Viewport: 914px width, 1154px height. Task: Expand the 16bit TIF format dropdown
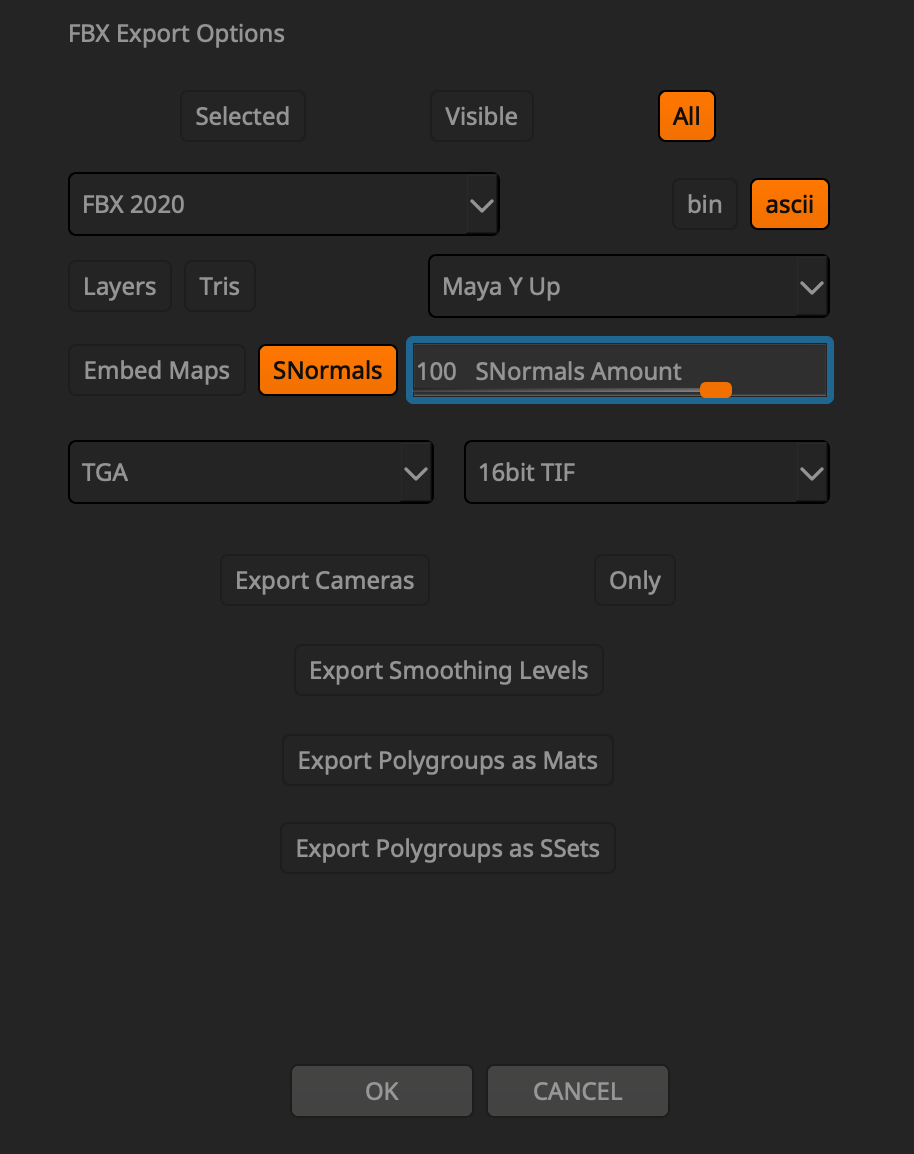tap(646, 473)
